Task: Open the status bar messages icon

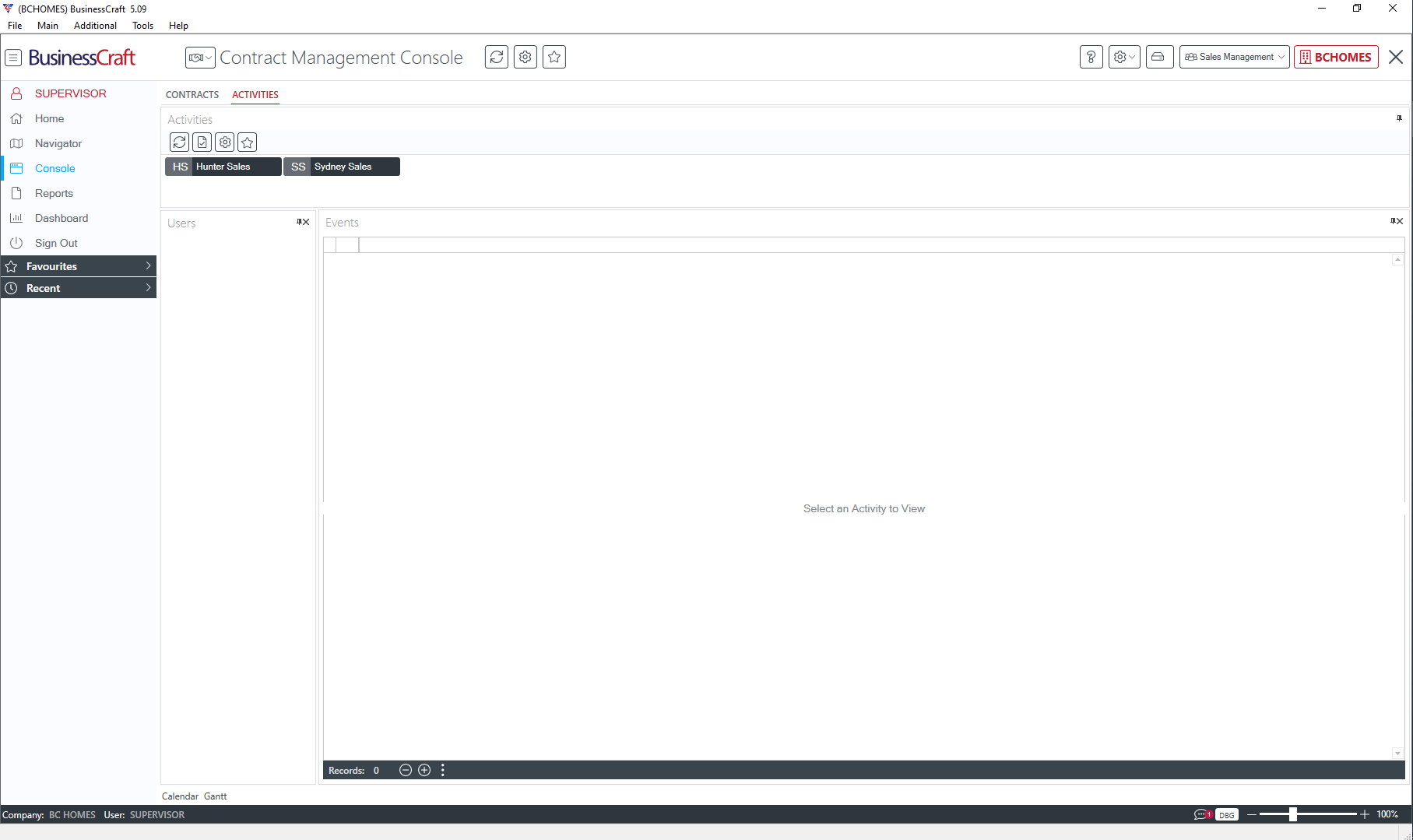Action: pos(1203,815)
